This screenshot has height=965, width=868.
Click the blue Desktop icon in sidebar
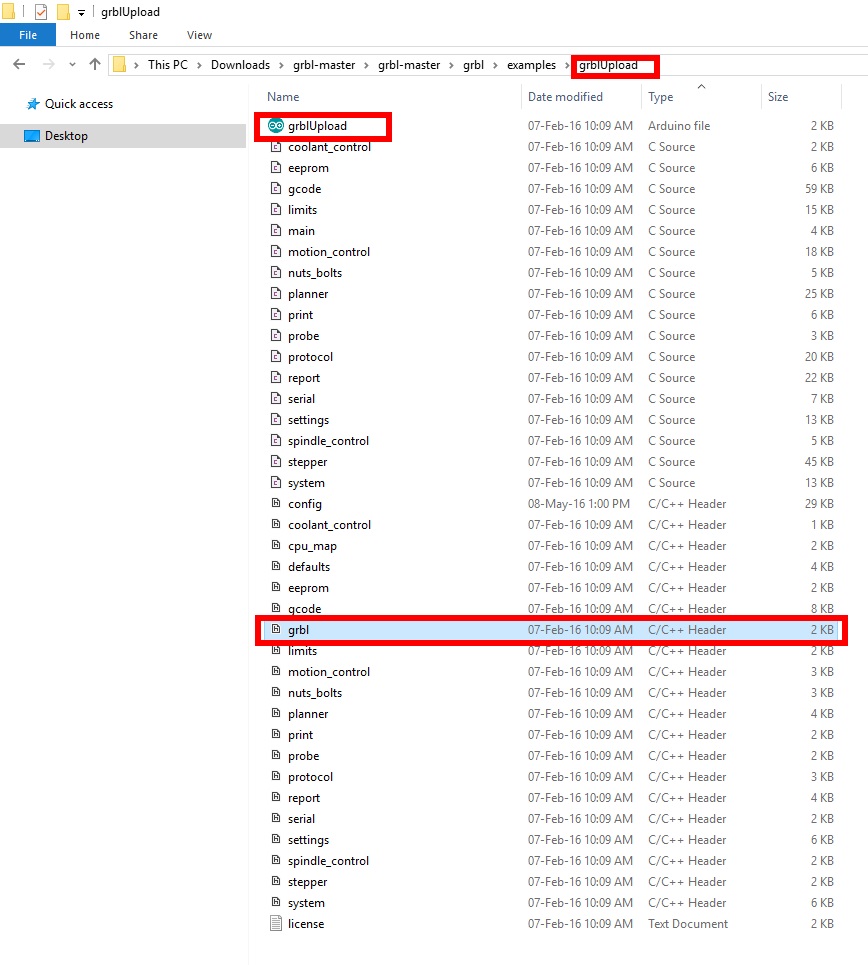coord(32,136)
